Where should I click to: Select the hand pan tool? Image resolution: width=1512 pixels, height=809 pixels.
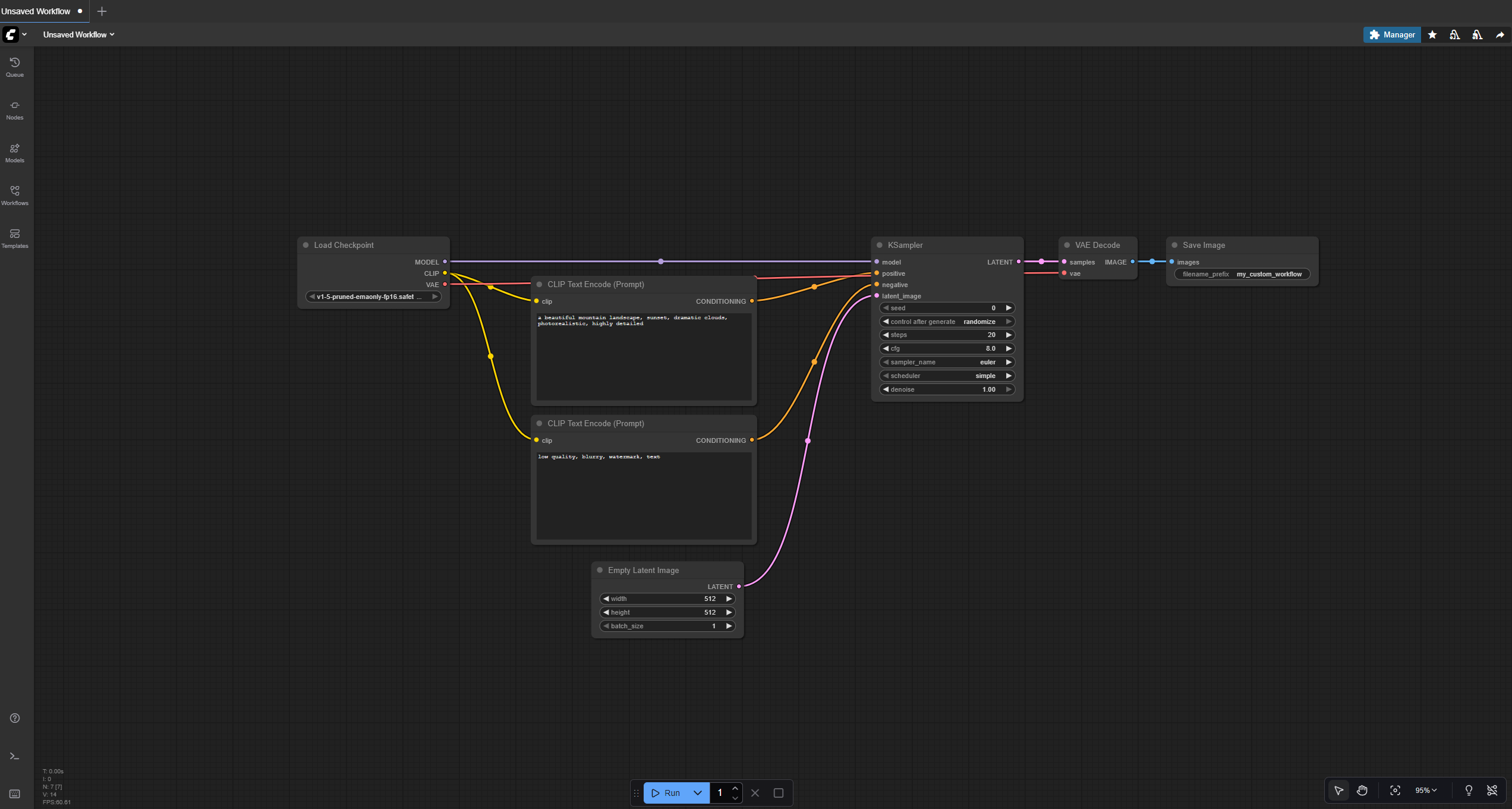coord(1362,791)
